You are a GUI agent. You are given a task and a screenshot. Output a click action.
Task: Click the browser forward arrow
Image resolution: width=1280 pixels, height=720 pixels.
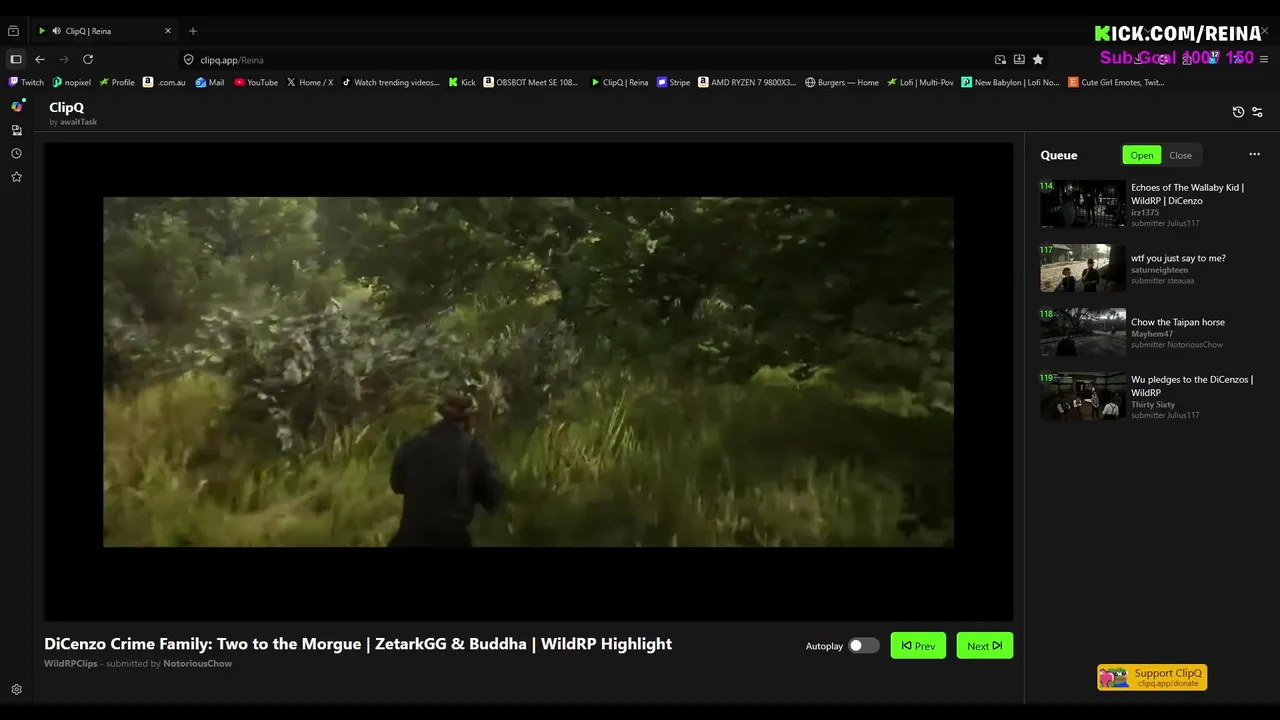pyautogui.click(x=64, y=59)
